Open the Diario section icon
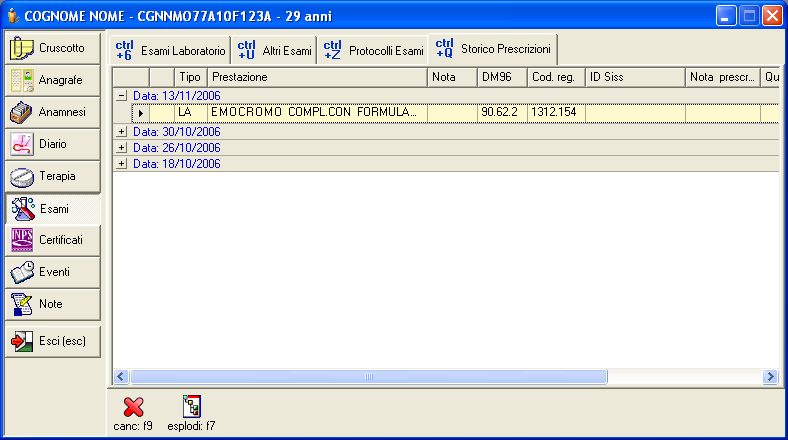This screenshot has width=788, height=440. [22, 144]
